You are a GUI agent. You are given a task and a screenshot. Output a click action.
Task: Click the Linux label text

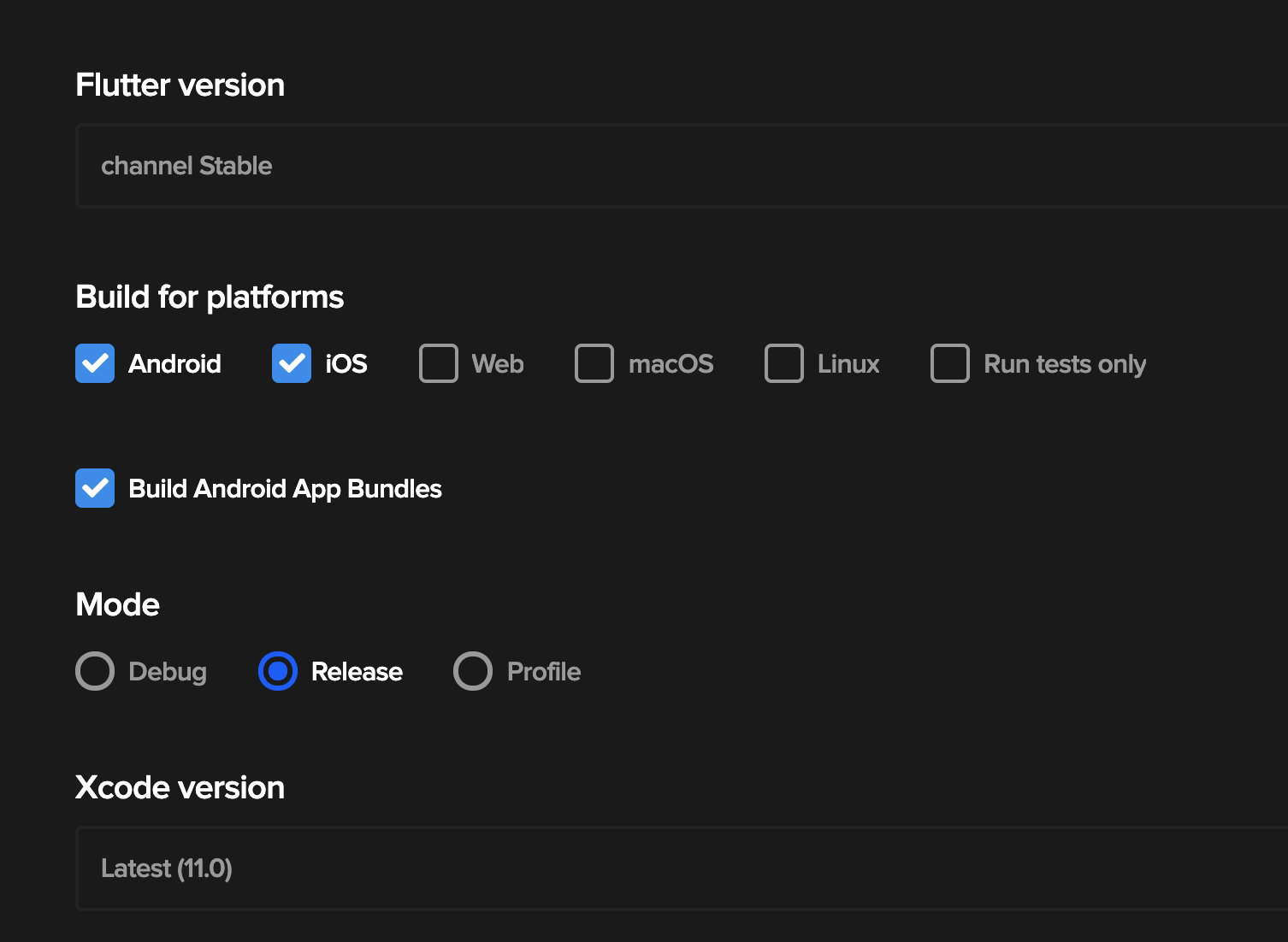click(x=848, y=364)
